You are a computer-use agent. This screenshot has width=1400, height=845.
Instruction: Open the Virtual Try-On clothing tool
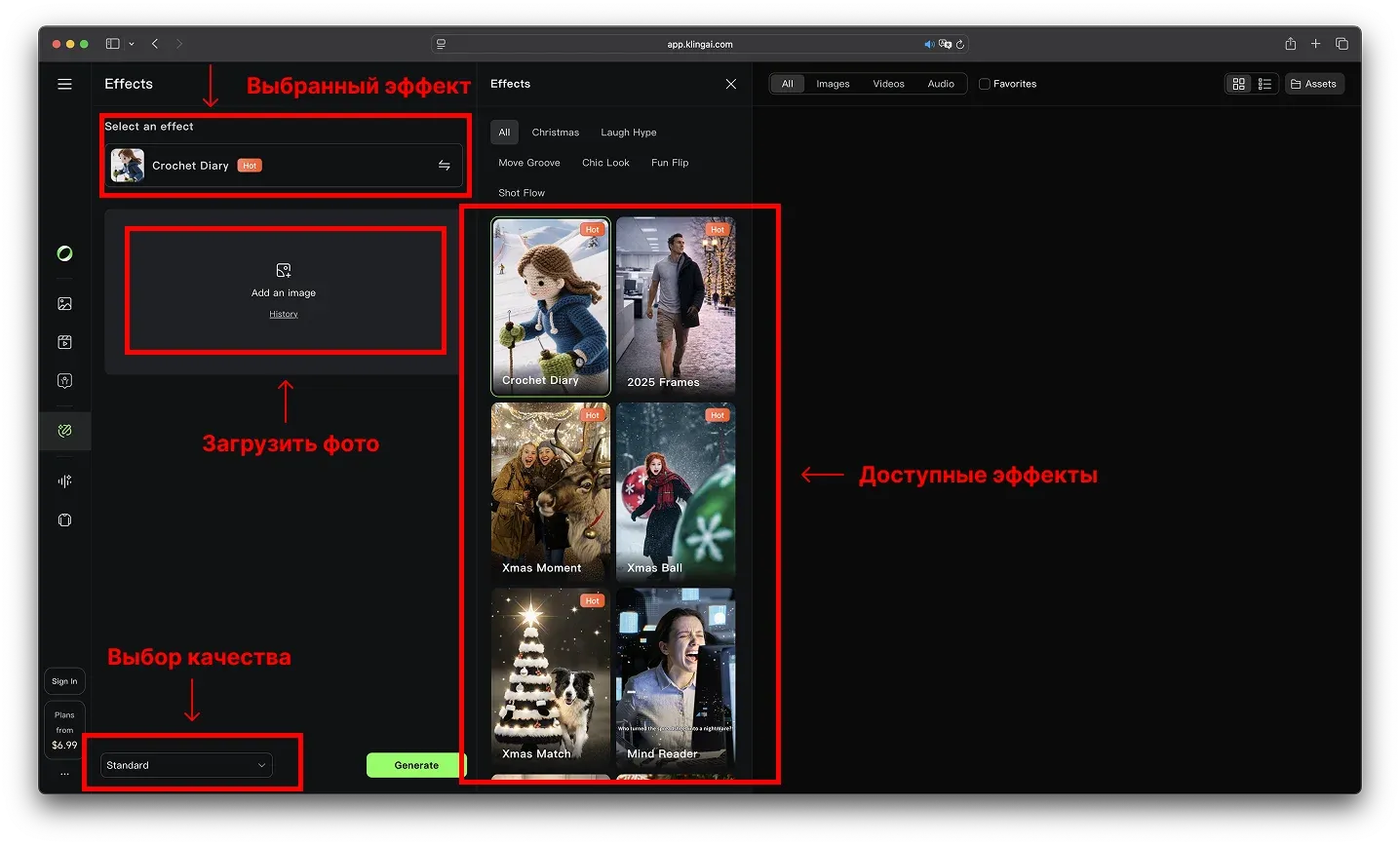[x=64, y=519]
